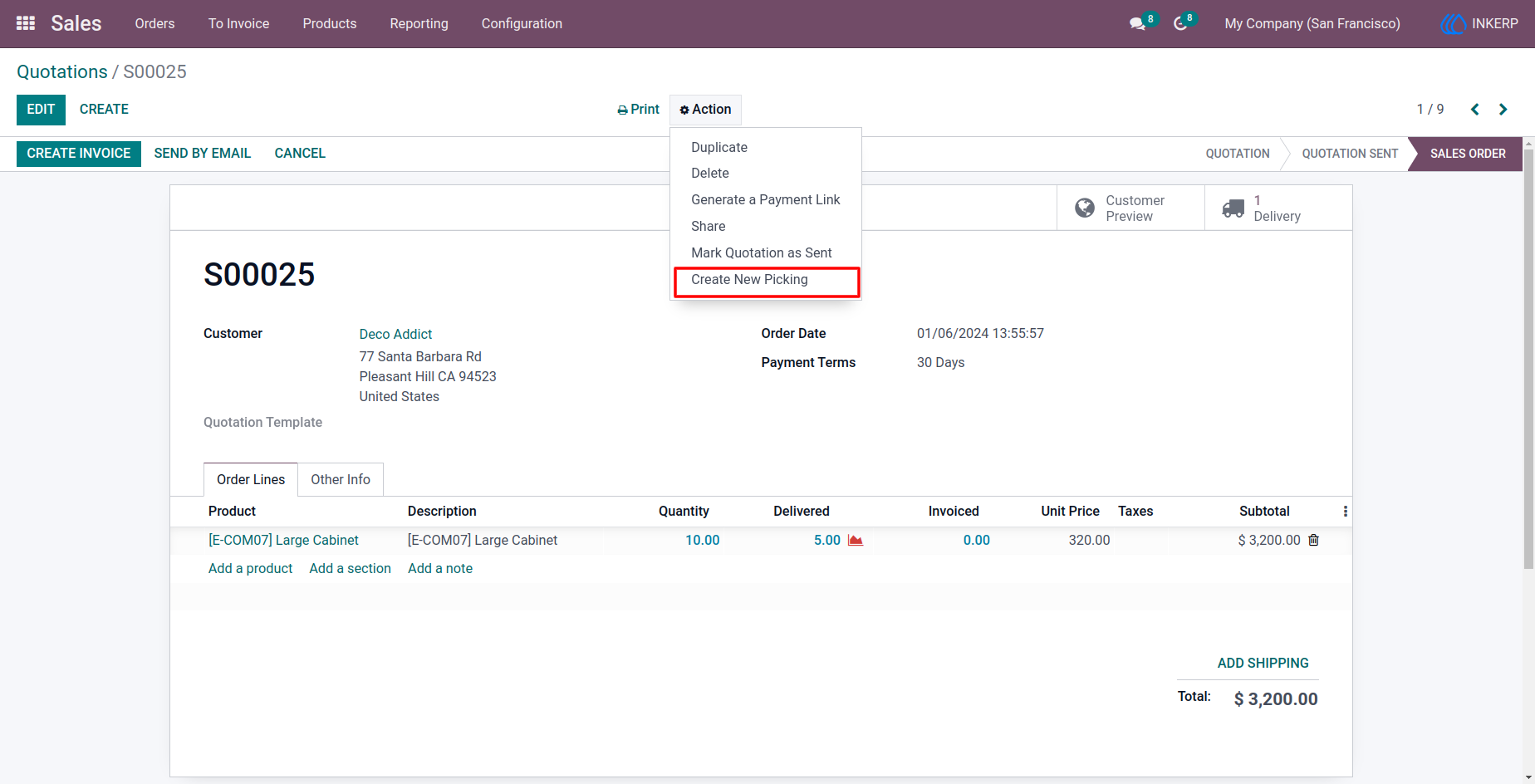Open the Delivery truck smart button
1535x784 pixels.
pyautogui.click(x=1278, y=208)
